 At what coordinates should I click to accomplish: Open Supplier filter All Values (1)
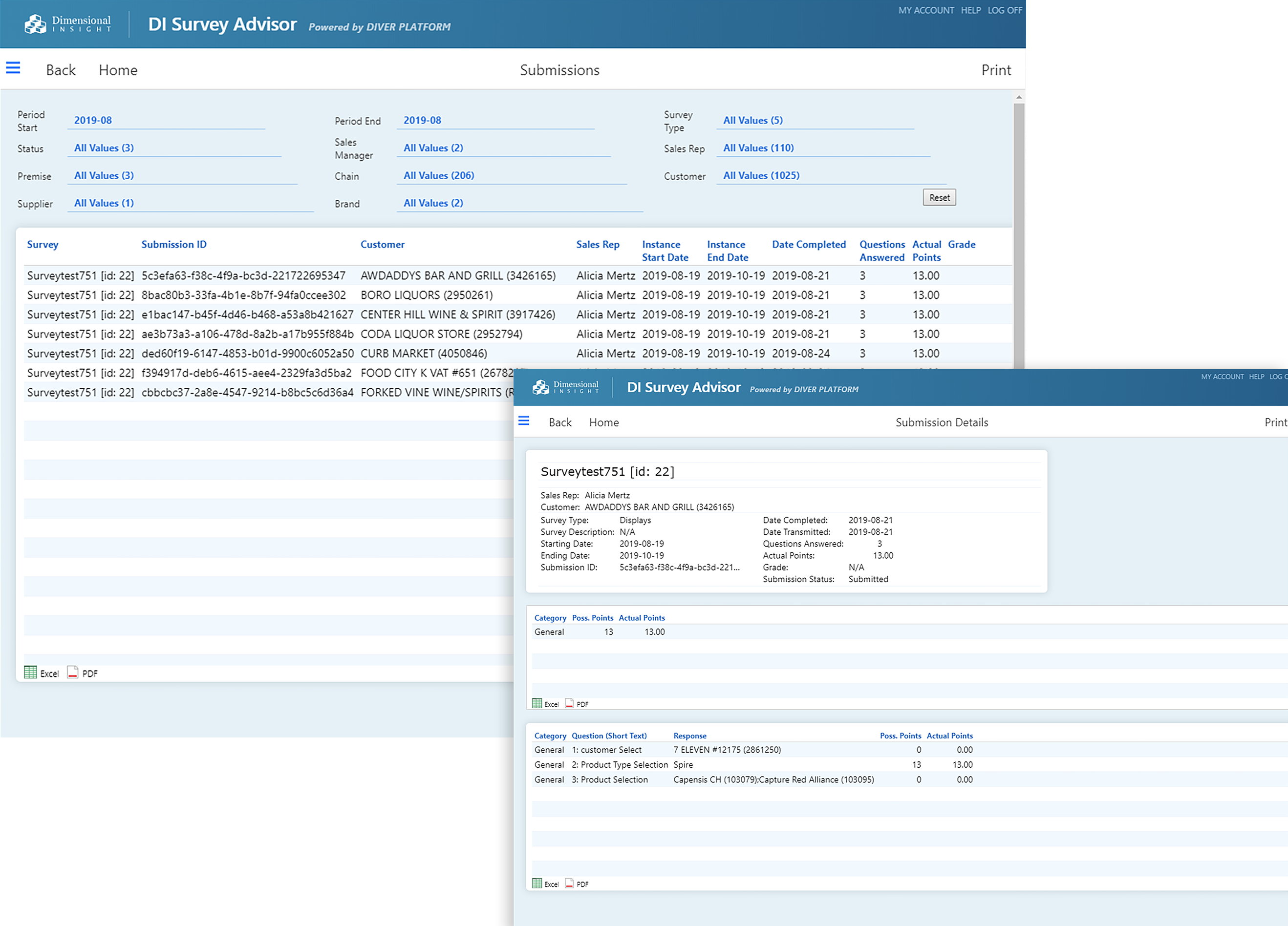pos(190,203)
